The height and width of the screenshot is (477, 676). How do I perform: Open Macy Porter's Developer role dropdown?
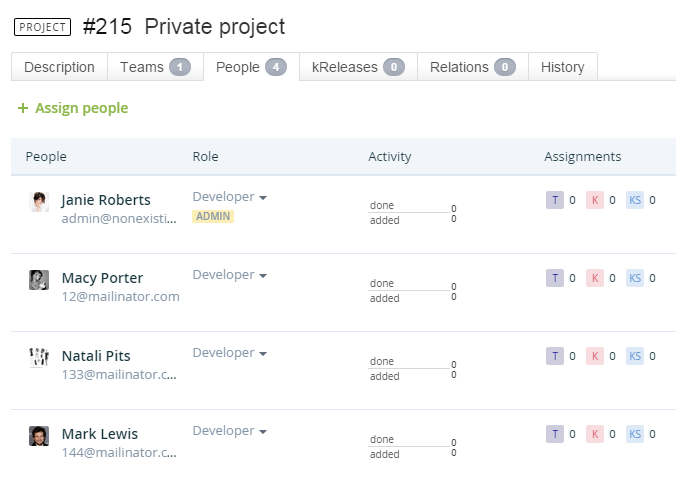pyautogui.click(x=229, y=275)
